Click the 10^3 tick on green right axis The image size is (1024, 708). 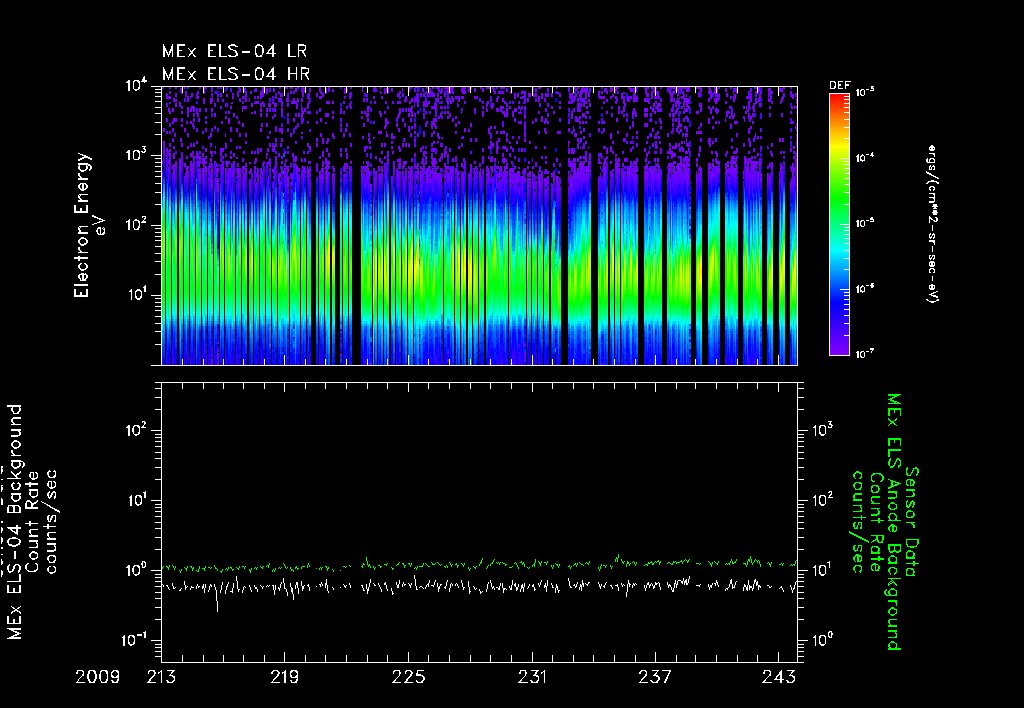tap(822, 430)
